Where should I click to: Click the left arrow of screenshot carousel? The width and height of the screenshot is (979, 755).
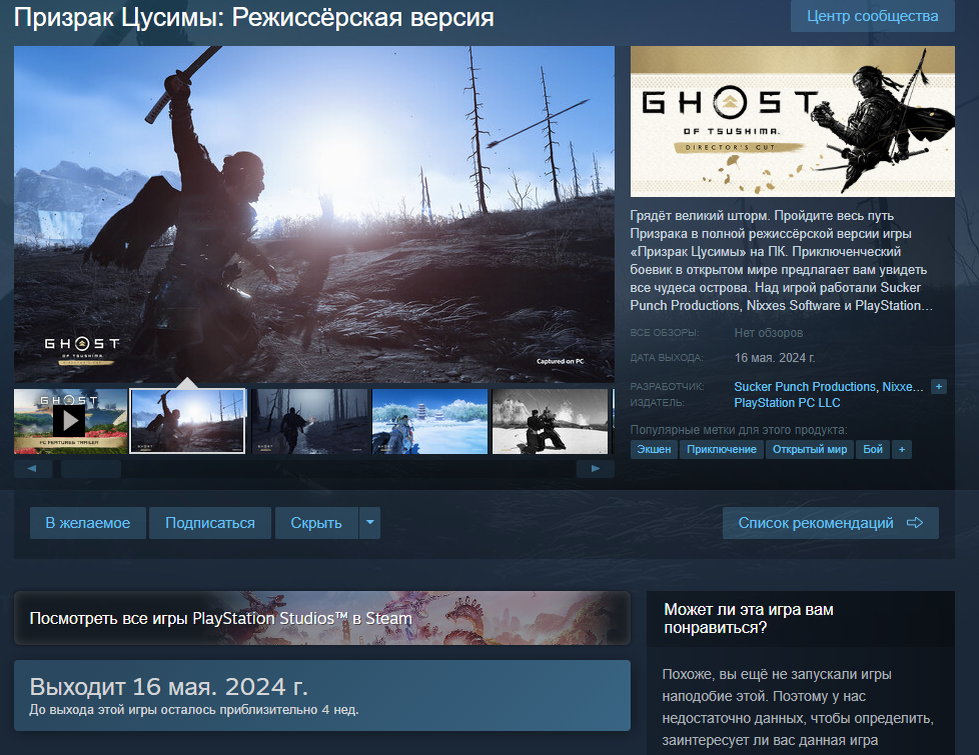click(32, 468)
